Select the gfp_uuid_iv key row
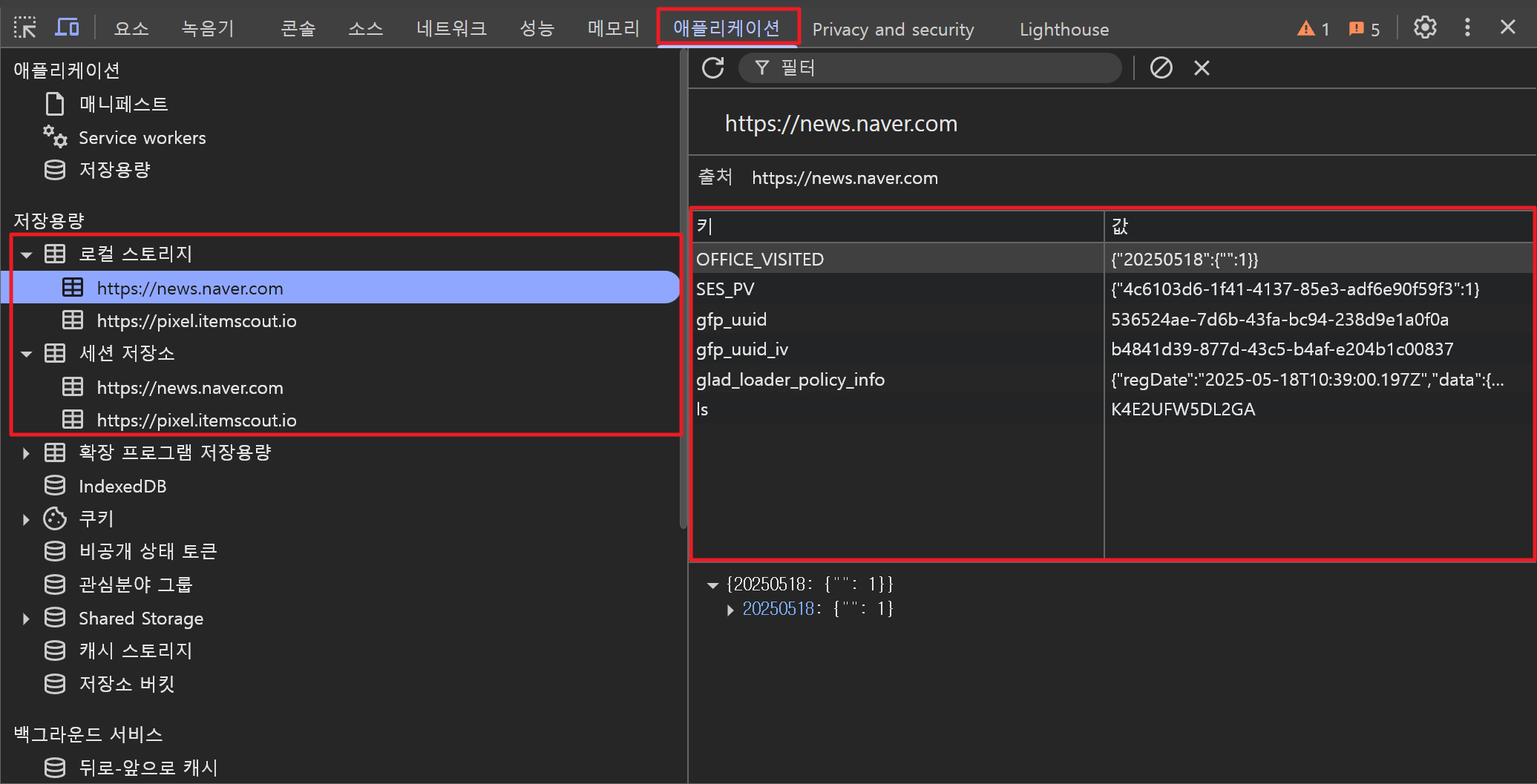Viewport: 1537px width, 784px height. pyautogui.click(x=1112, y=349)
